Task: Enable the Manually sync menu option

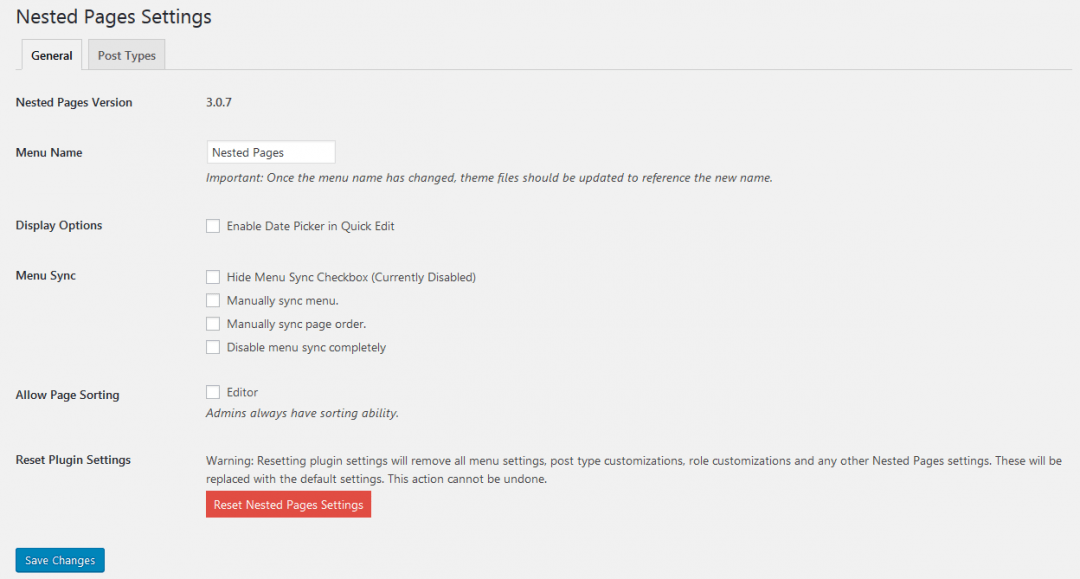Action: click(x=213, y=300)
